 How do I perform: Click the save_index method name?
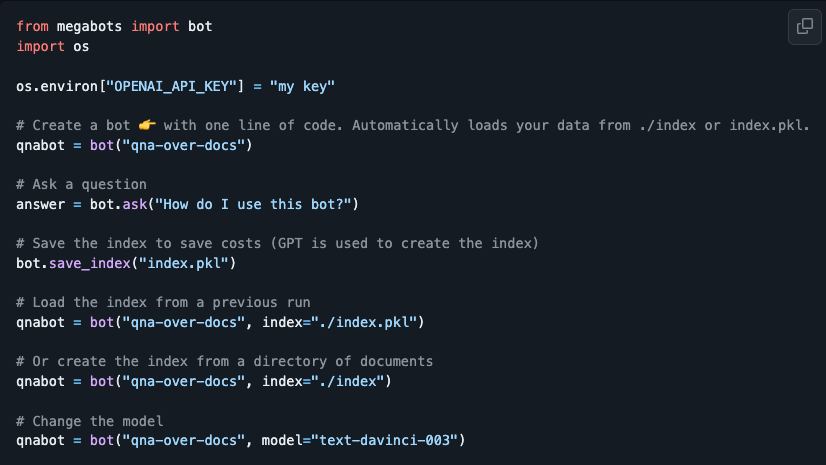pos(90,263)
